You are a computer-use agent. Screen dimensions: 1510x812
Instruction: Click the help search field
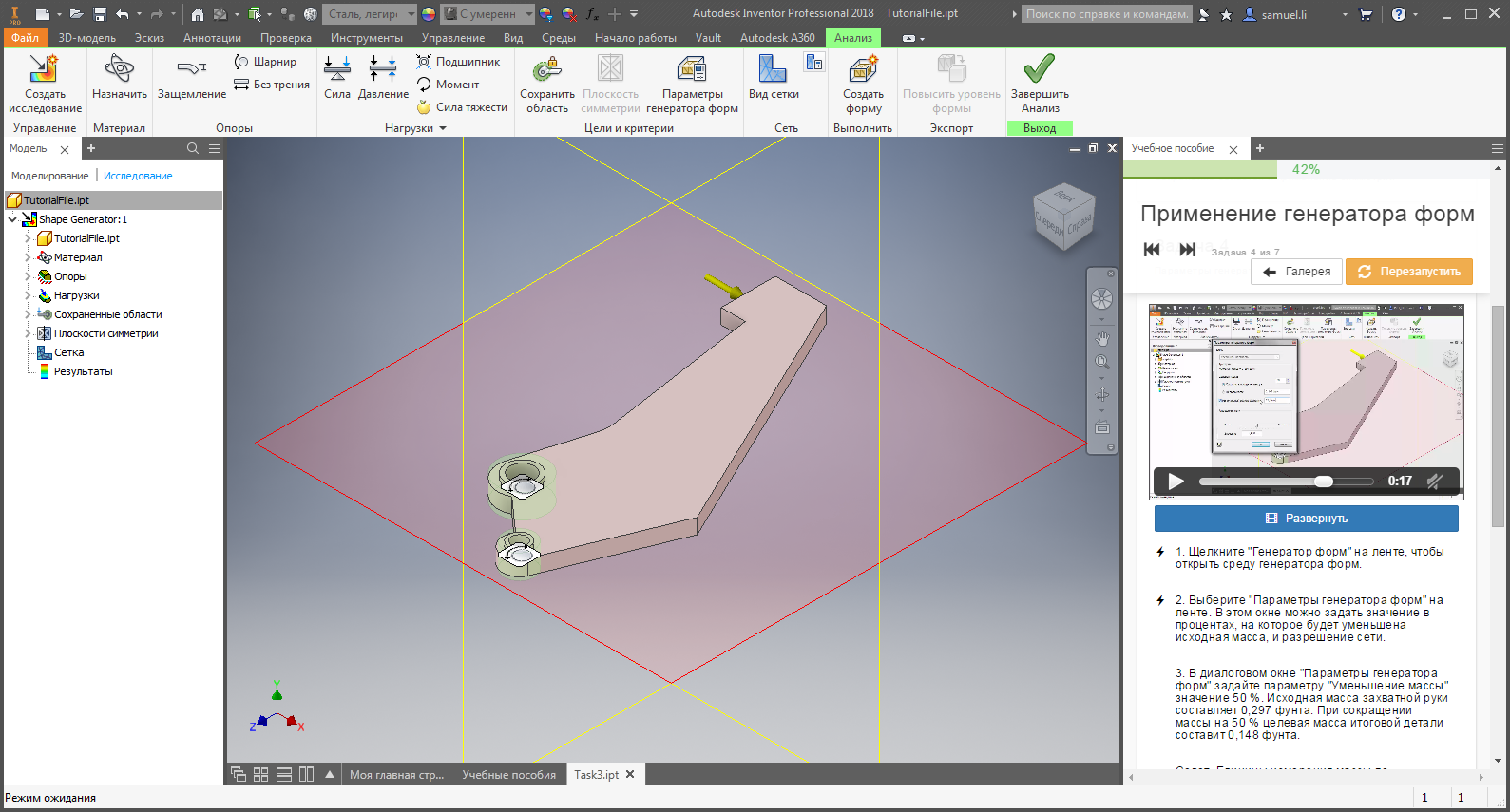point(1106,14)
